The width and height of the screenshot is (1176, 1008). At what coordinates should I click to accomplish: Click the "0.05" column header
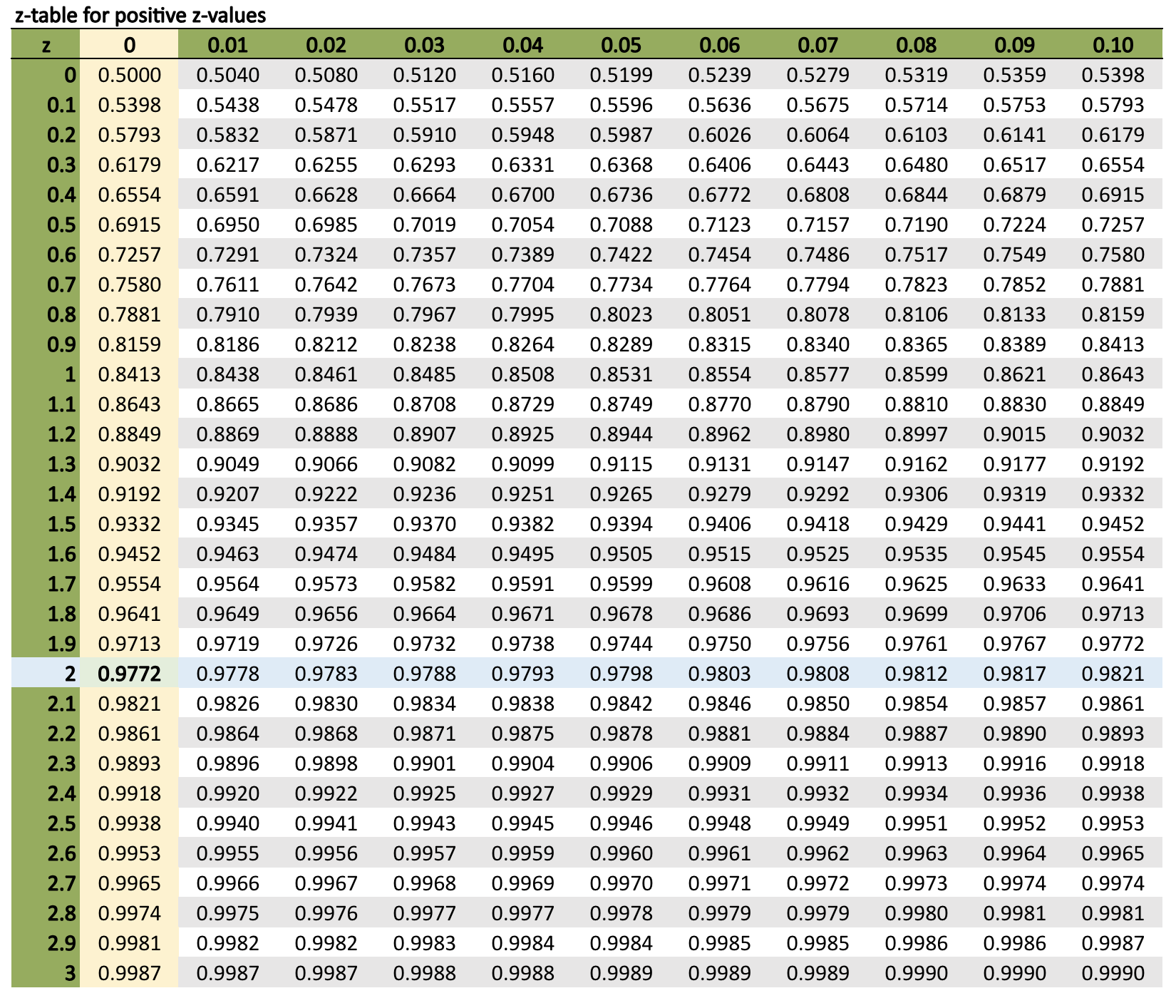621,45
